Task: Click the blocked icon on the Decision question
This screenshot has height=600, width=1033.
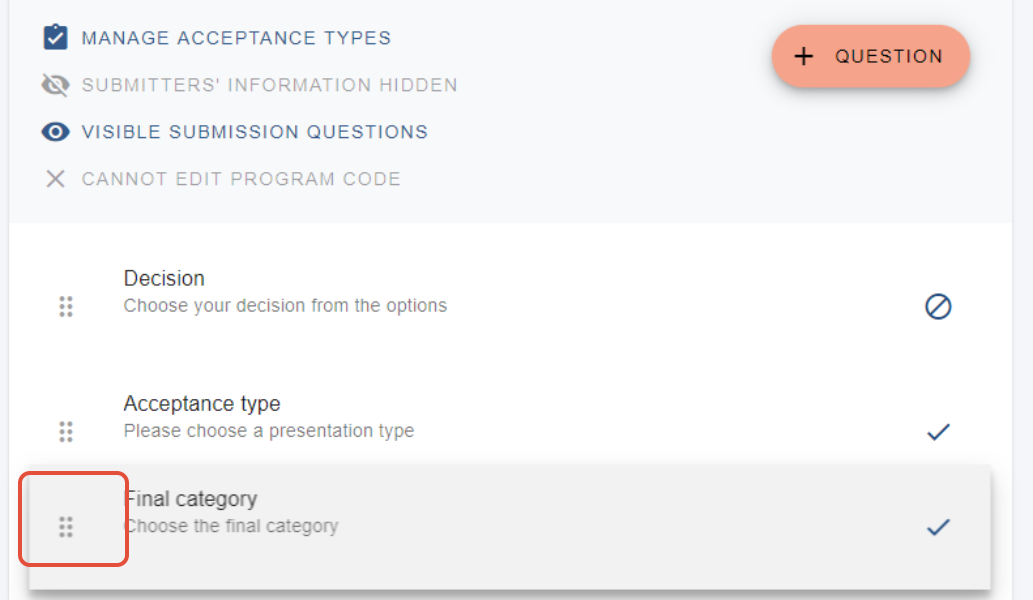Action: pyautogui.click(x=937, y=306)
